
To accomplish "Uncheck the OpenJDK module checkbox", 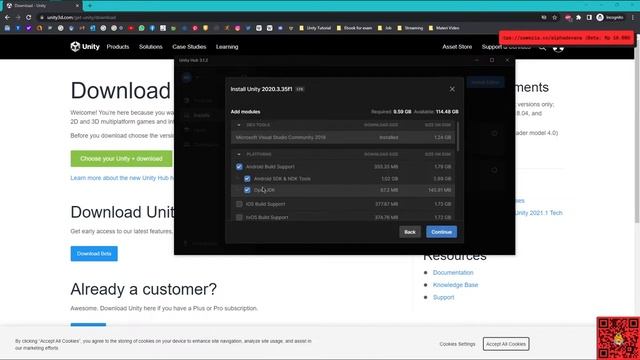I will tap(247, 190).
